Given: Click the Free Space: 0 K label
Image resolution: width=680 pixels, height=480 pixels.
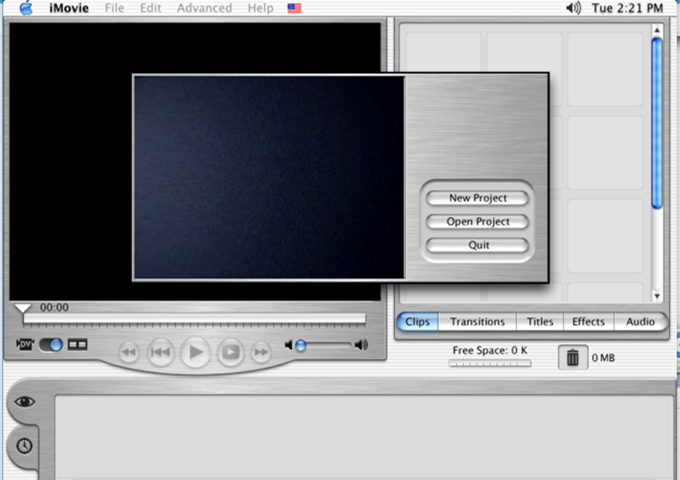Looking at the screenshot, I should pyautogui.click(x=490, y=350).
